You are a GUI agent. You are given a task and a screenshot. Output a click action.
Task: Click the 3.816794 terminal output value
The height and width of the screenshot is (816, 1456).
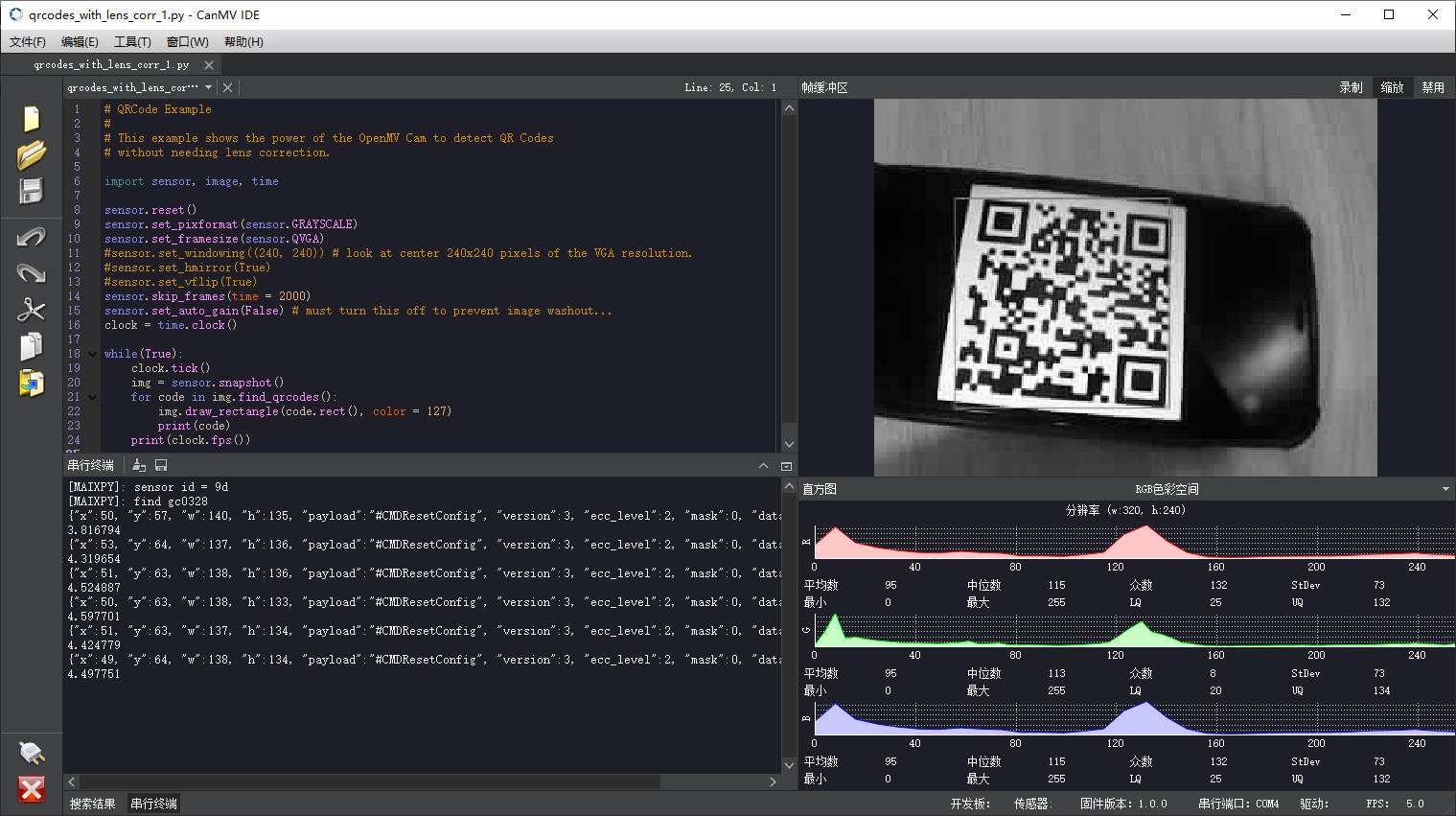(94, 530)
